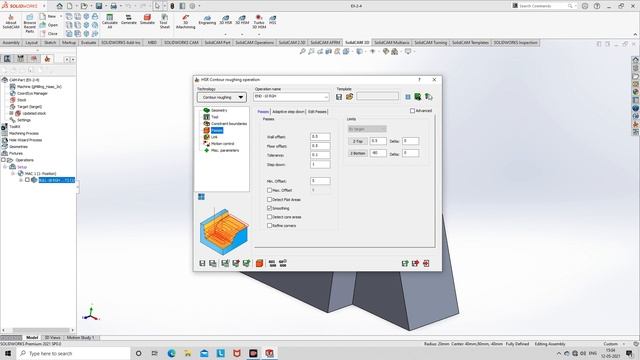640x360 pixels.
Task: Click the Windows Start button
Action: pyautogui.click(x=8, y=353)
